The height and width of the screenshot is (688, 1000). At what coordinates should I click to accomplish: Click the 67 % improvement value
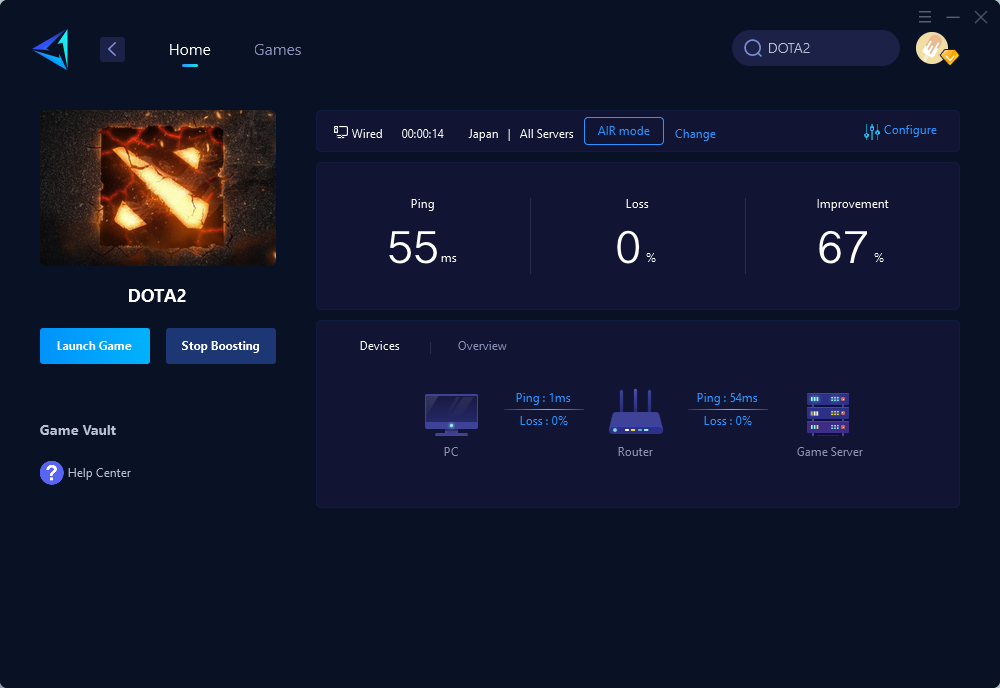click(851, 247)
